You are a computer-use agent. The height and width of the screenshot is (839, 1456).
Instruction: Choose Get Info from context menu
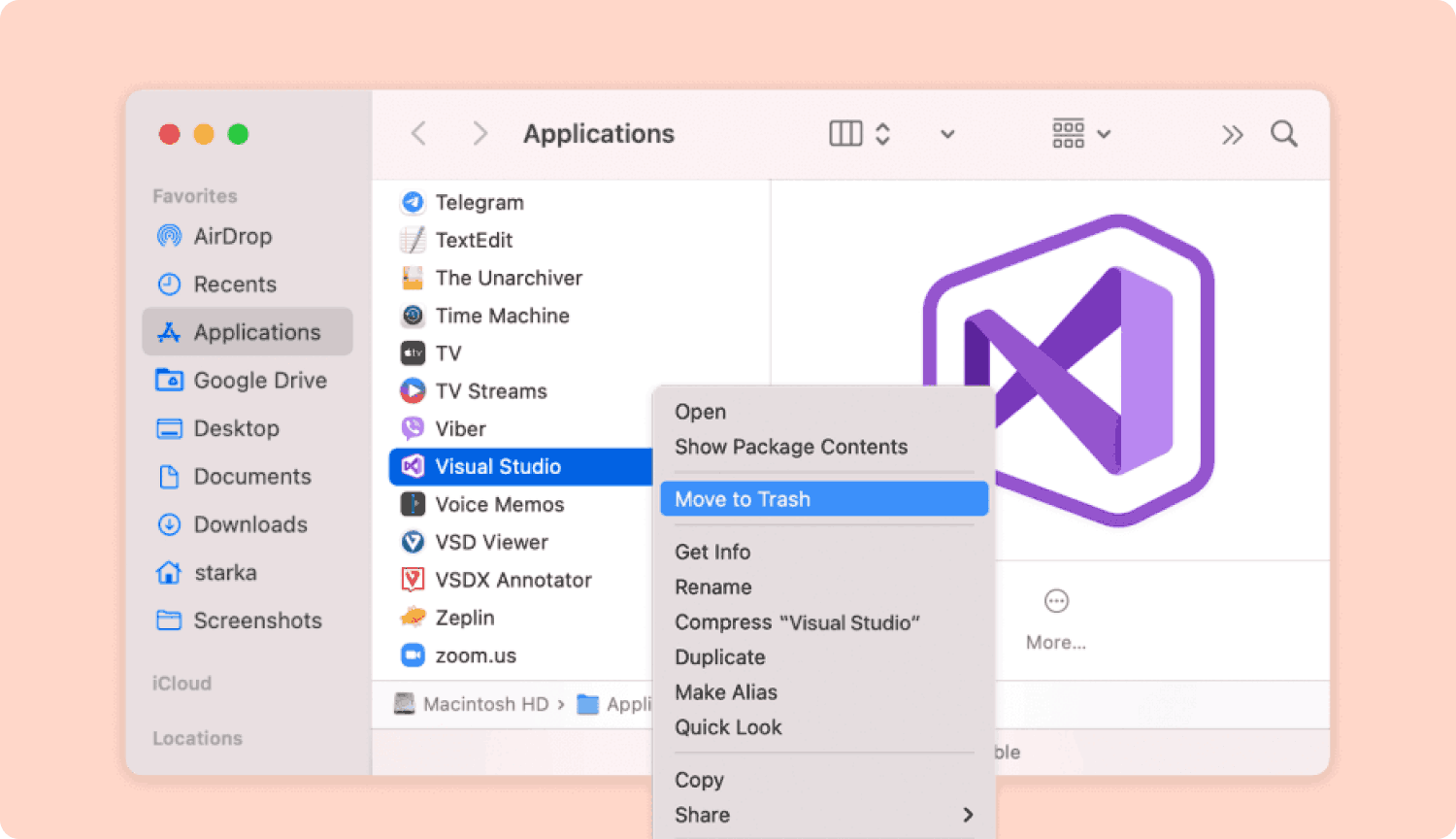pos(824,552)
